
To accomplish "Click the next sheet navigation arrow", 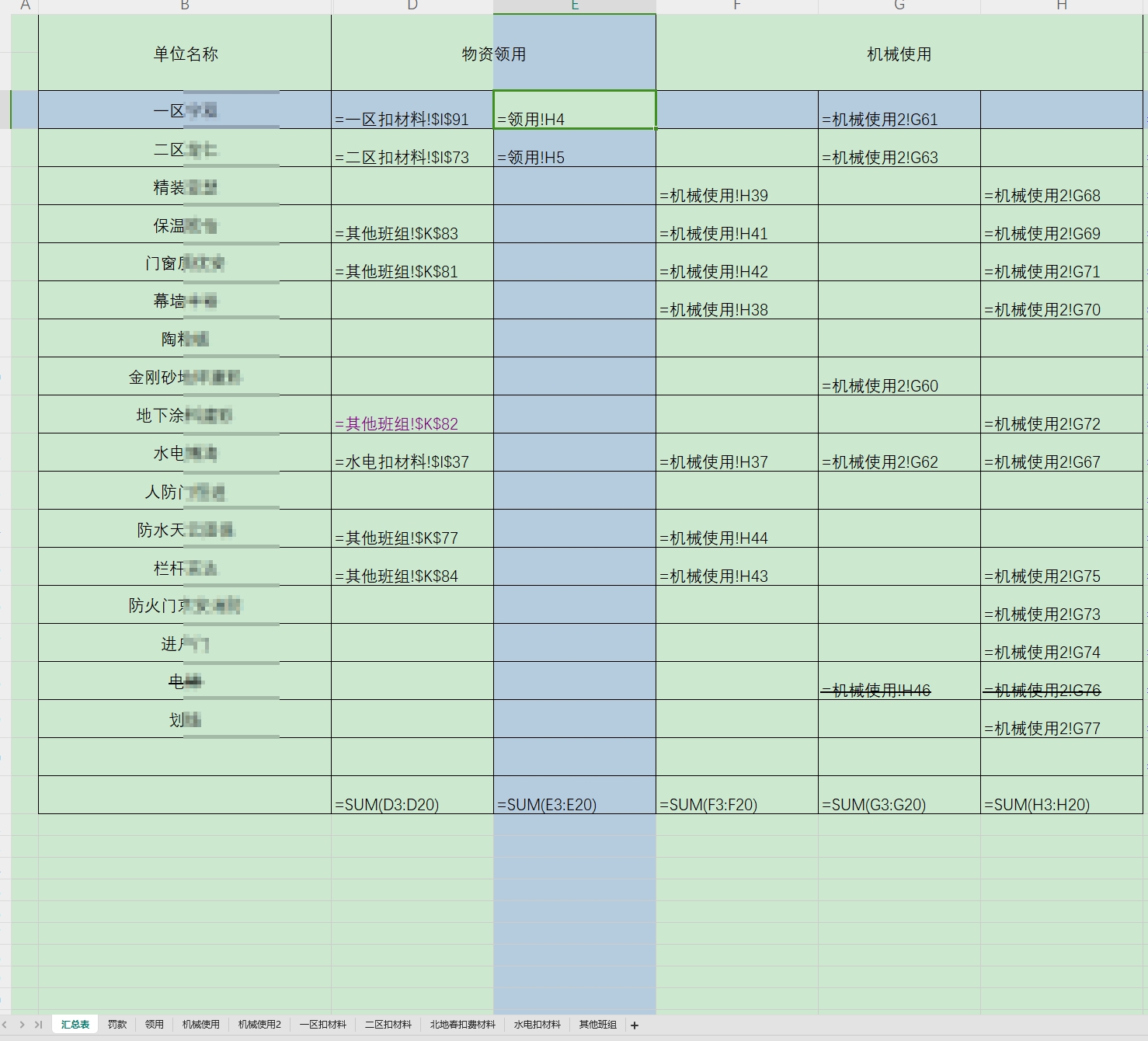I will (22, 1025).
